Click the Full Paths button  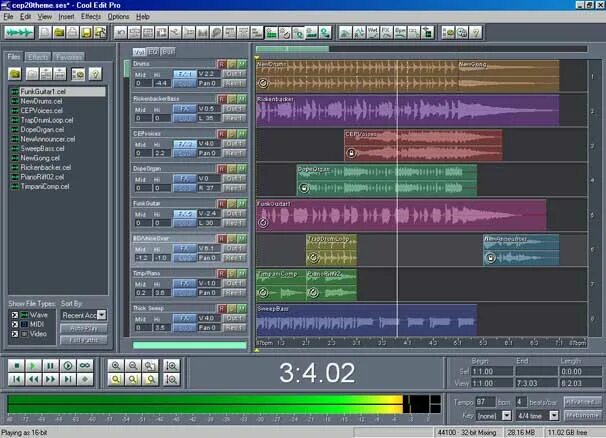[84, 340]
